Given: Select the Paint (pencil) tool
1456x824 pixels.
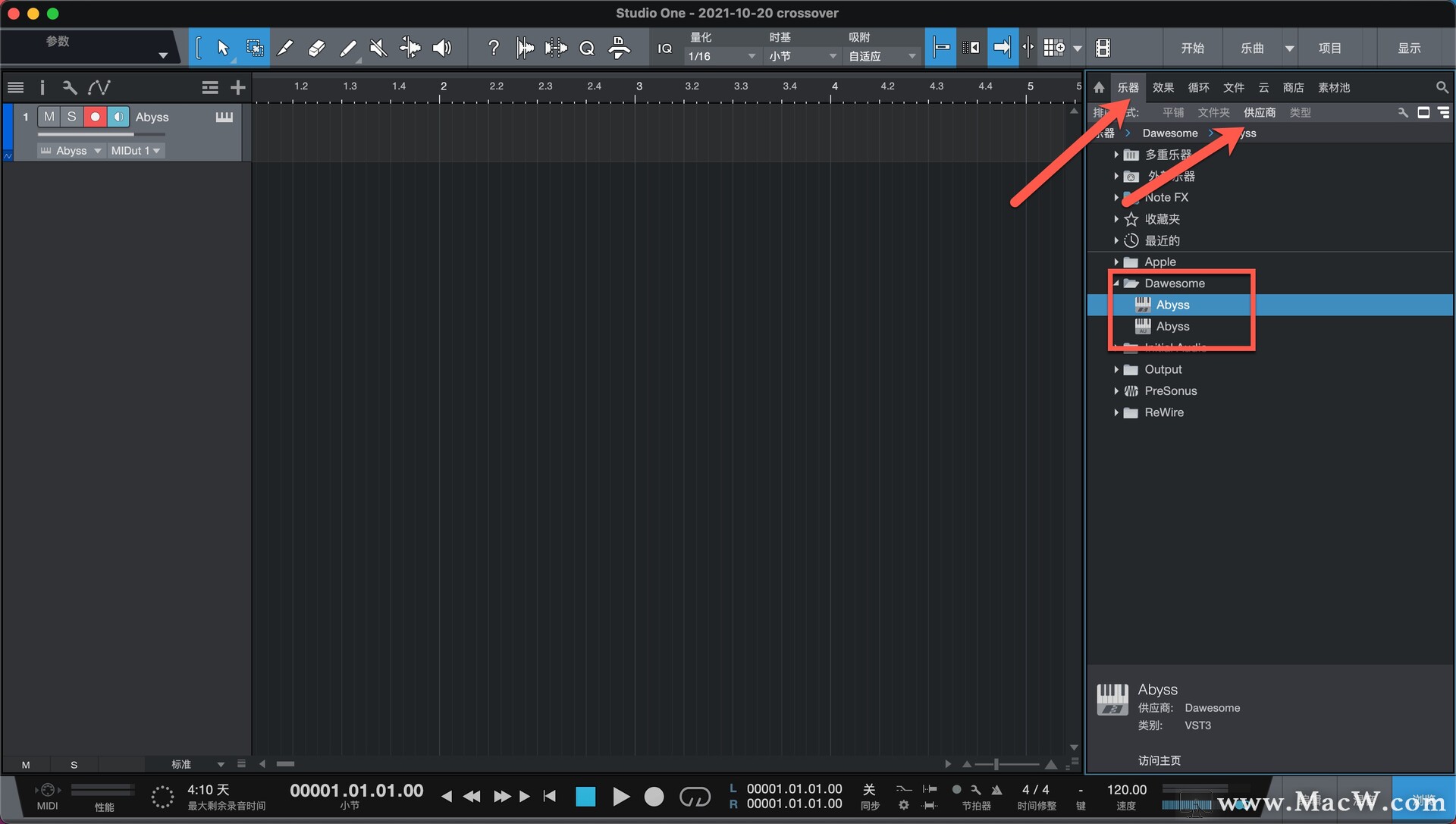Looking at the screenshot, I should click(x=348, y=49).
